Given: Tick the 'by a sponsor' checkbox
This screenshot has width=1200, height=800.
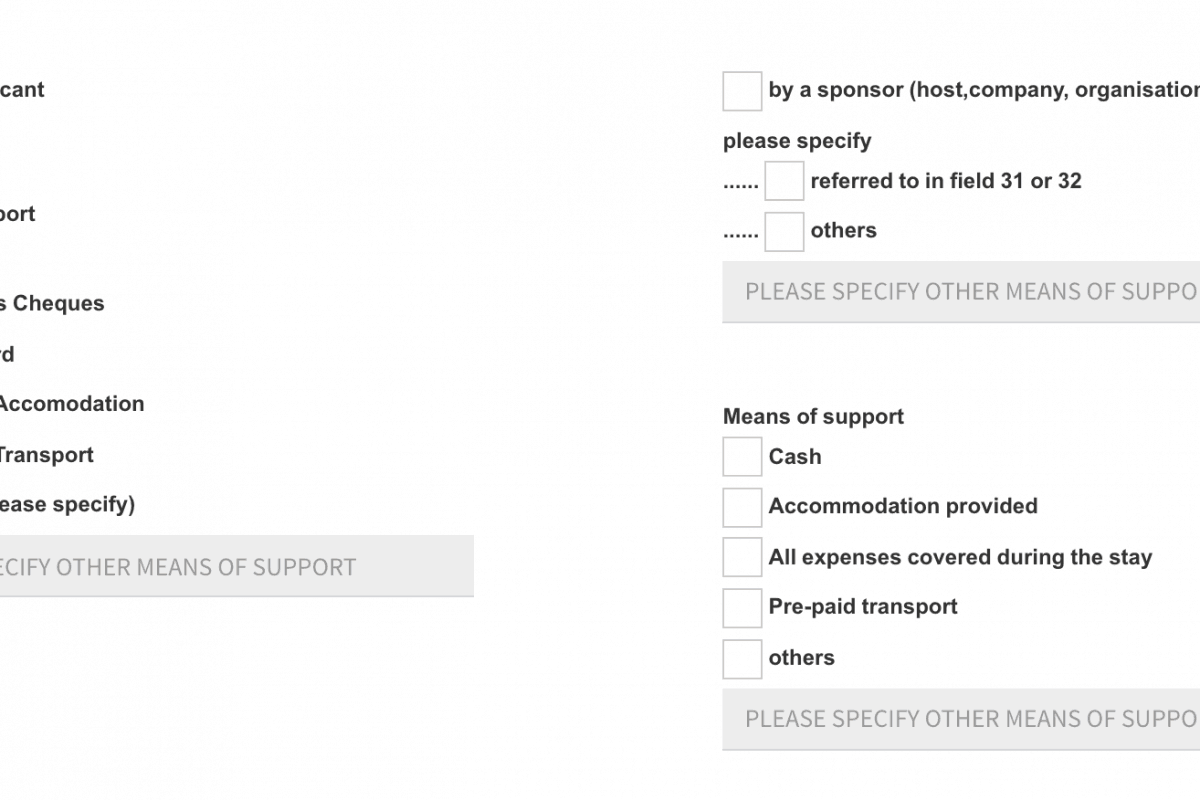Looking at the screenshot, I should pos(742,91).
